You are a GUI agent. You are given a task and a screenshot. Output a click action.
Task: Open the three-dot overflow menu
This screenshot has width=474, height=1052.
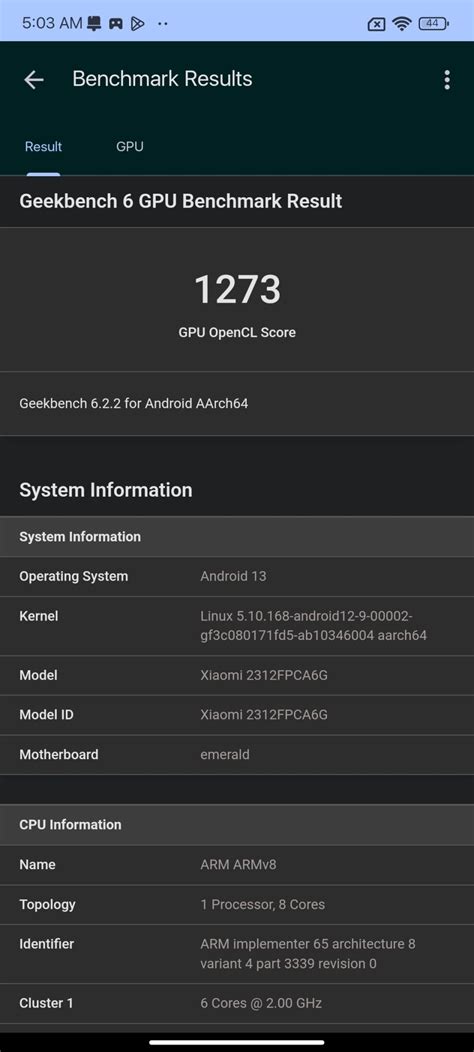coord(446,80)
